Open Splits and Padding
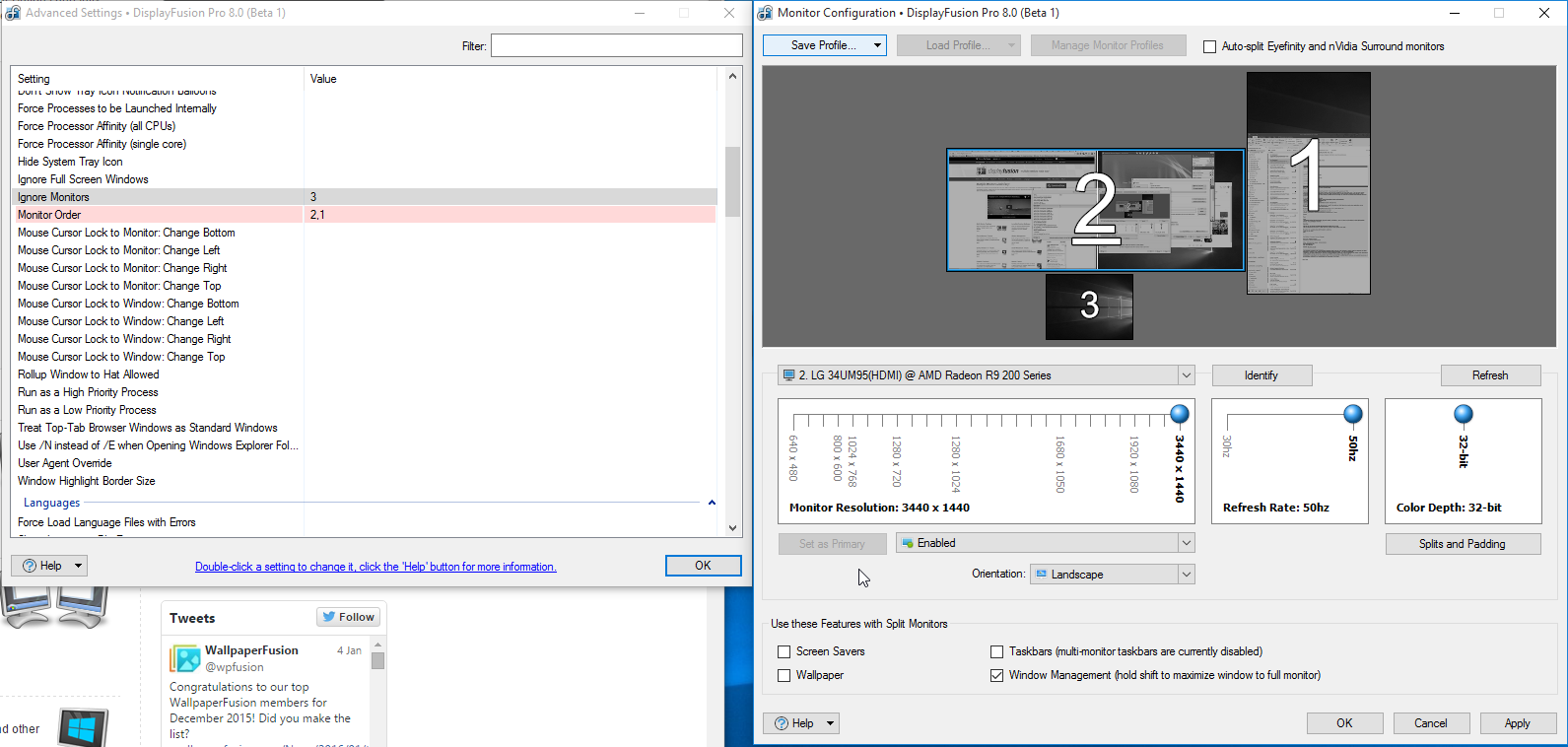1568x747 pixels. (1463, 544)
